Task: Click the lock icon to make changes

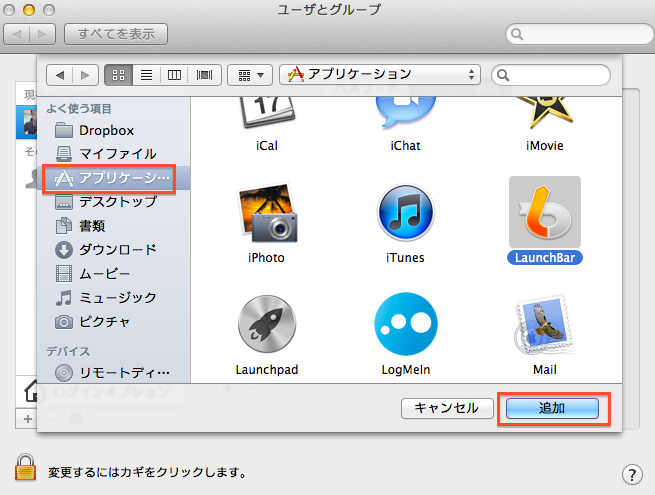Action: pyautogui.click(x=25, y=467)
